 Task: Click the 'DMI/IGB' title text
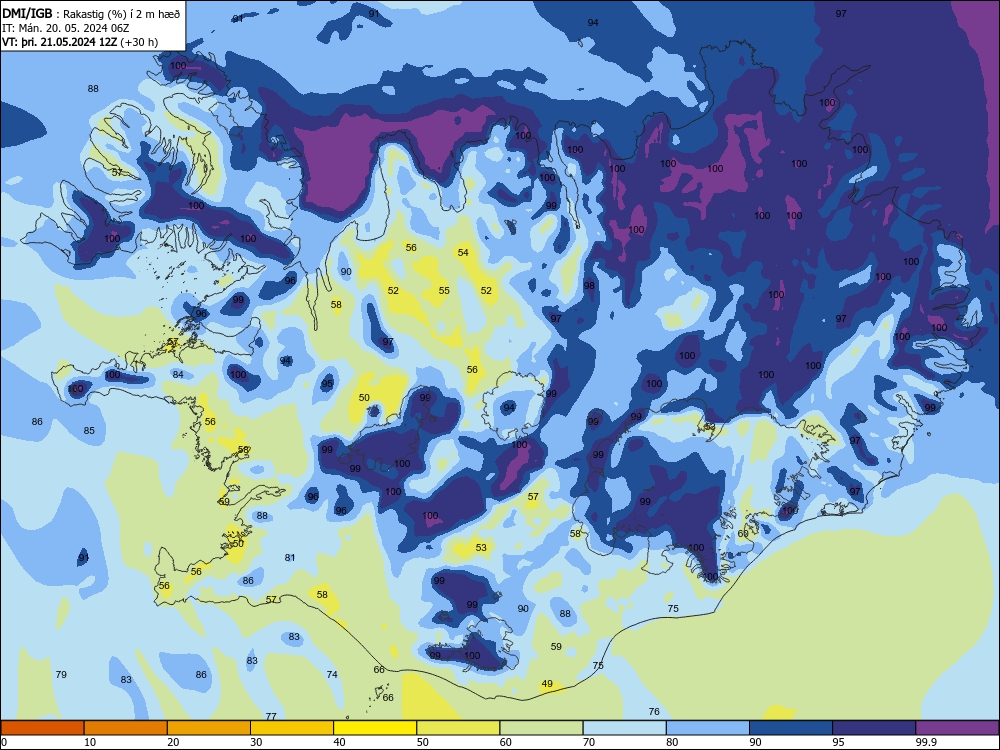[x=27, y=13]
